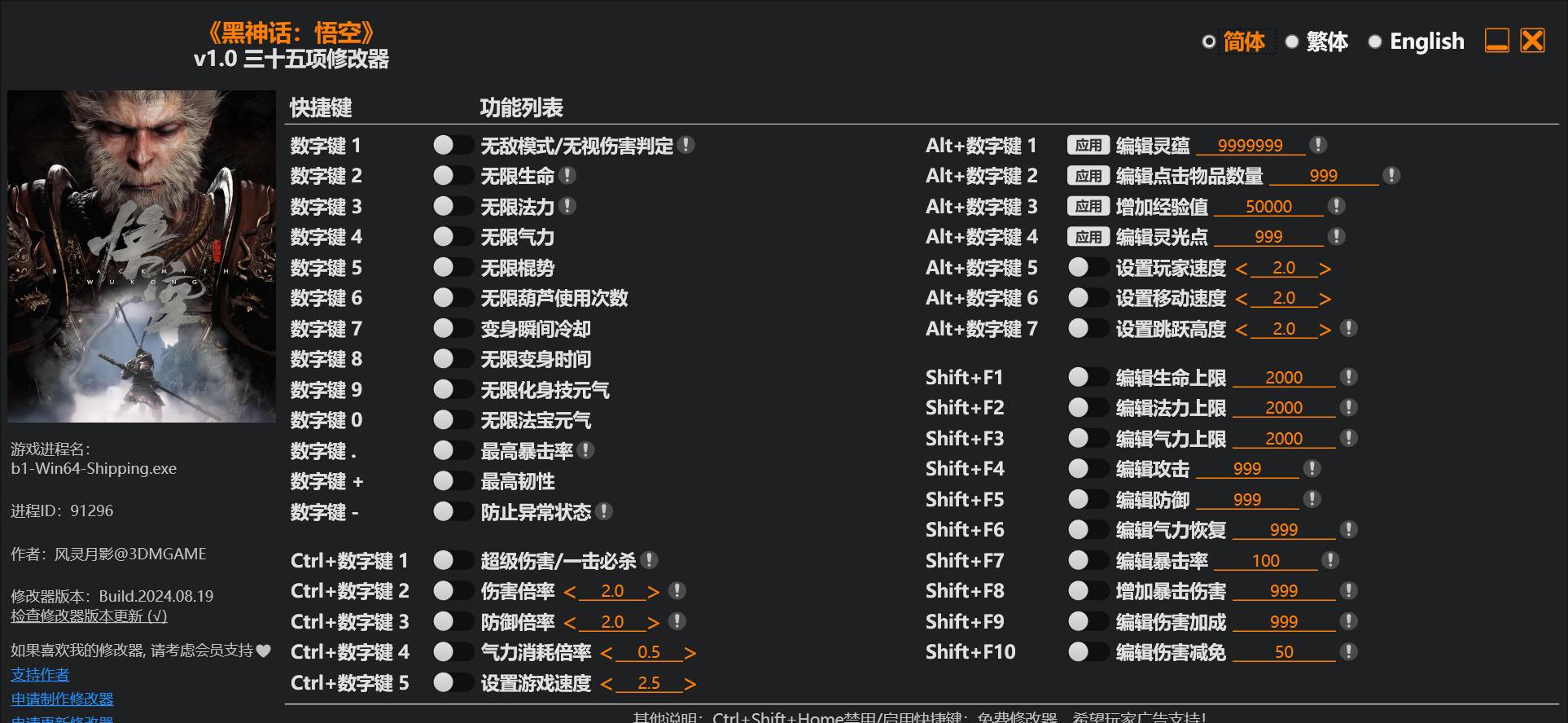
Task: Enable the 无限生命 toggle
Action: (x=453, y=175)
